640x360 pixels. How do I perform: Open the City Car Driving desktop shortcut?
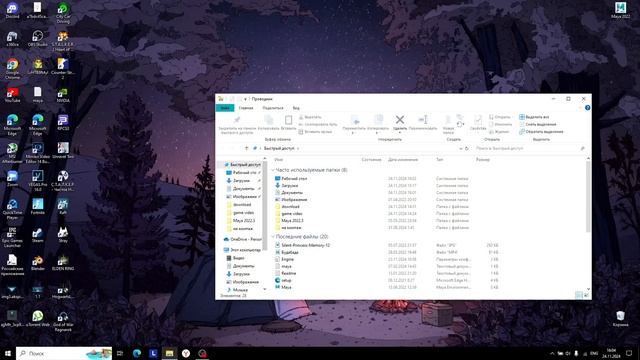coord(63,12)
